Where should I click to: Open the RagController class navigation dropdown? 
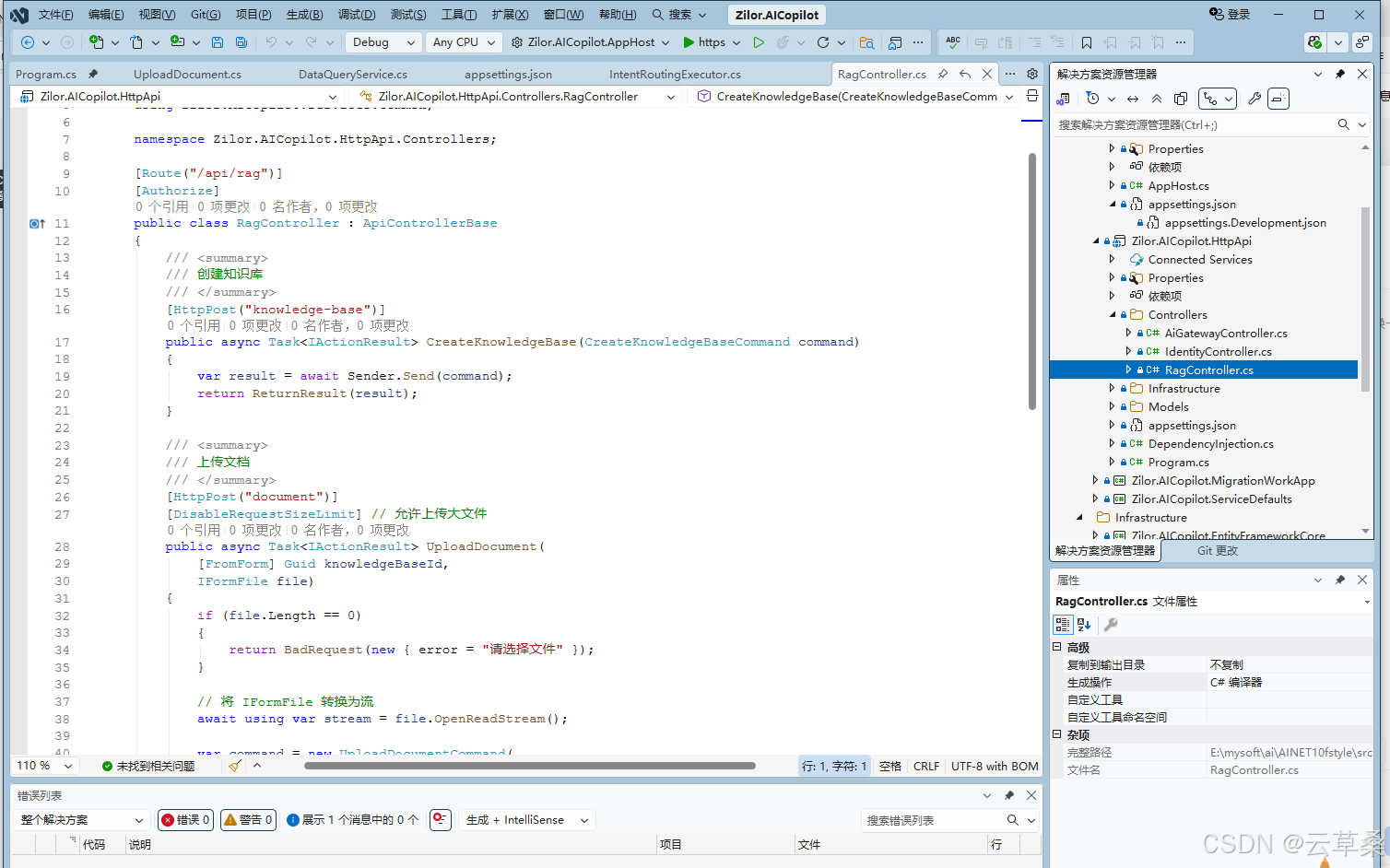point(516,96)
